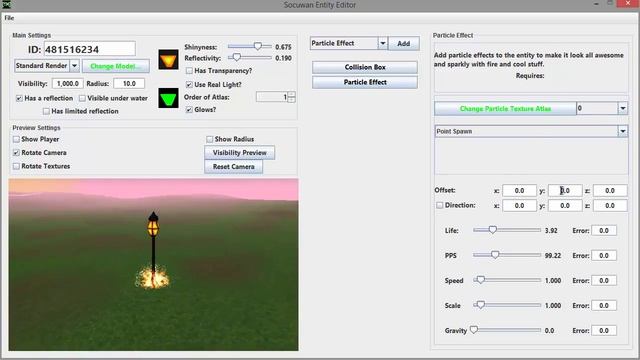The image size is (640, 360).
Task: Toggle Has a reflection checkbox
Action: (x=19, y=98)
